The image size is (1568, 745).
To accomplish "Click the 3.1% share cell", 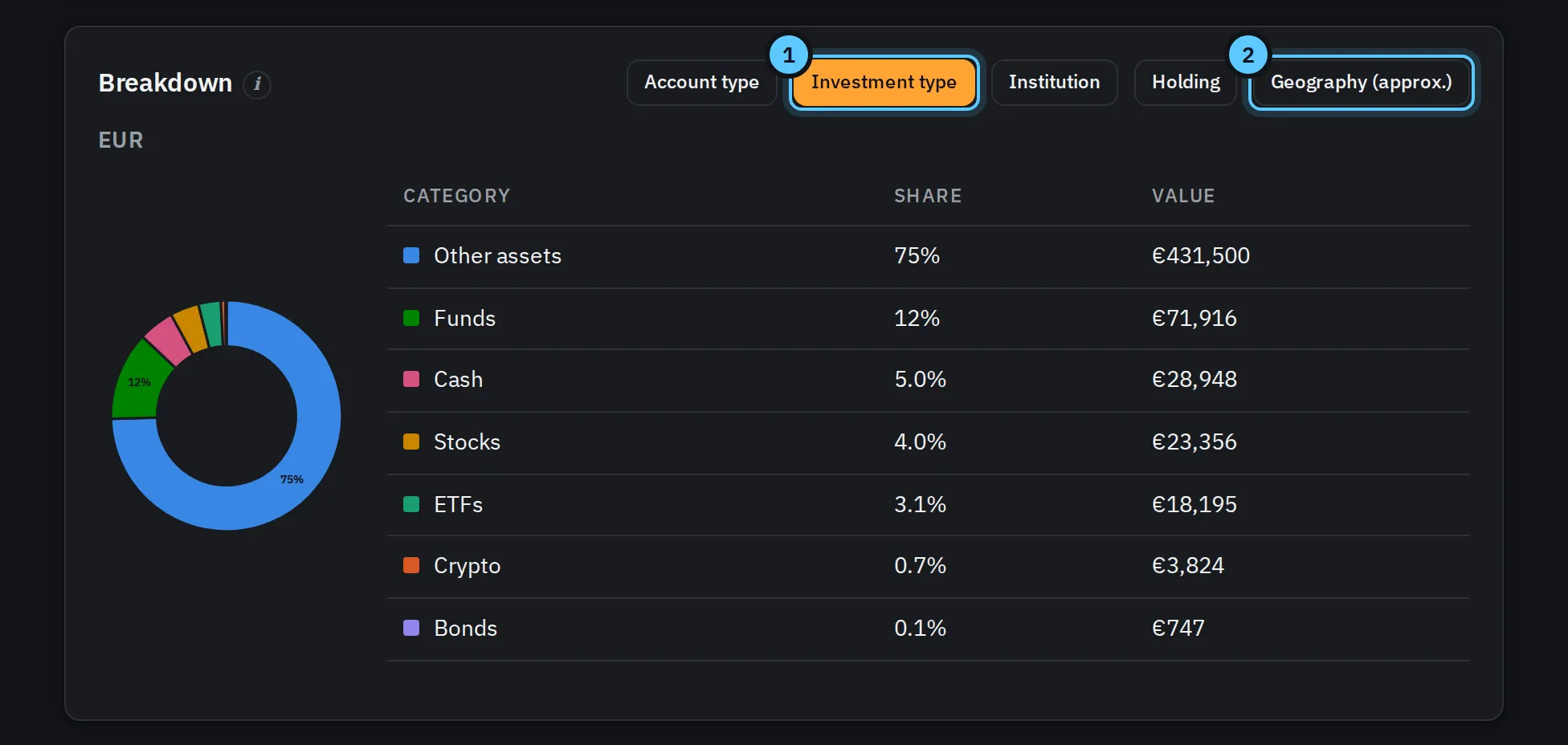I will tap(920, 504).
